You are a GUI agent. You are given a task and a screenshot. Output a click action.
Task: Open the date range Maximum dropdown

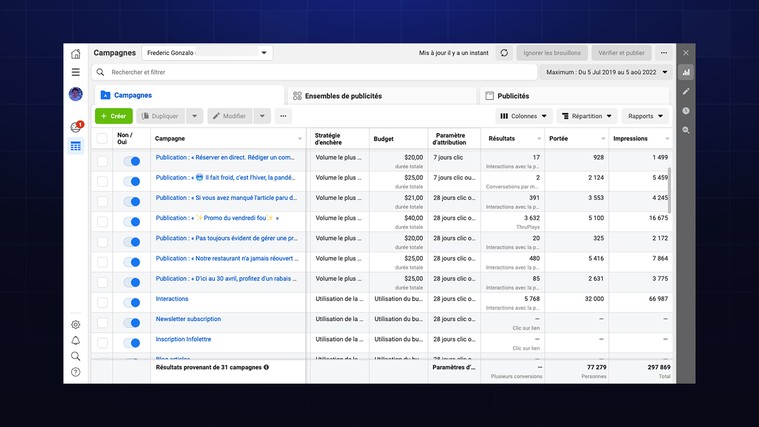click(x=604, y=72)
